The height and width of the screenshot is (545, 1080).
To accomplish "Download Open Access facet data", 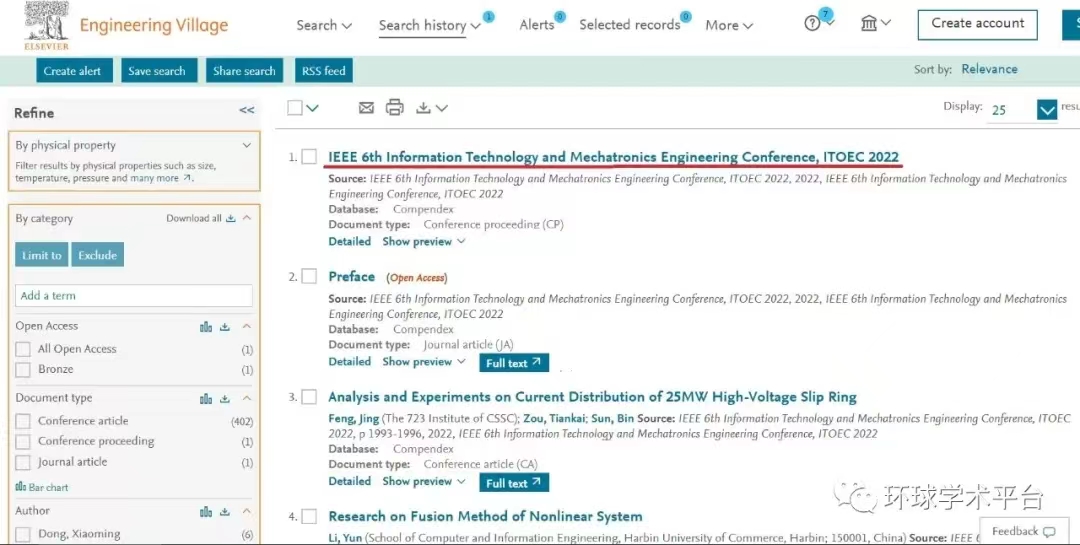I will 225,327.
